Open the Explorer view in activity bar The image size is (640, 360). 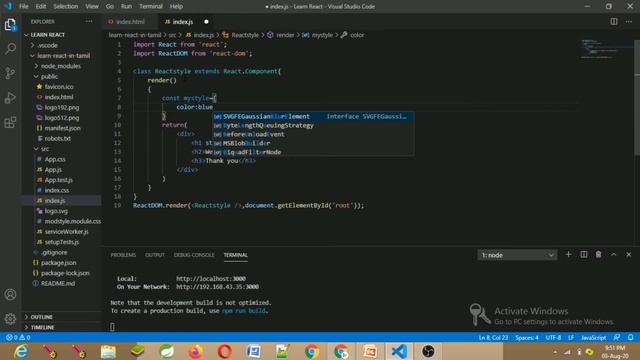coord(10,24)
